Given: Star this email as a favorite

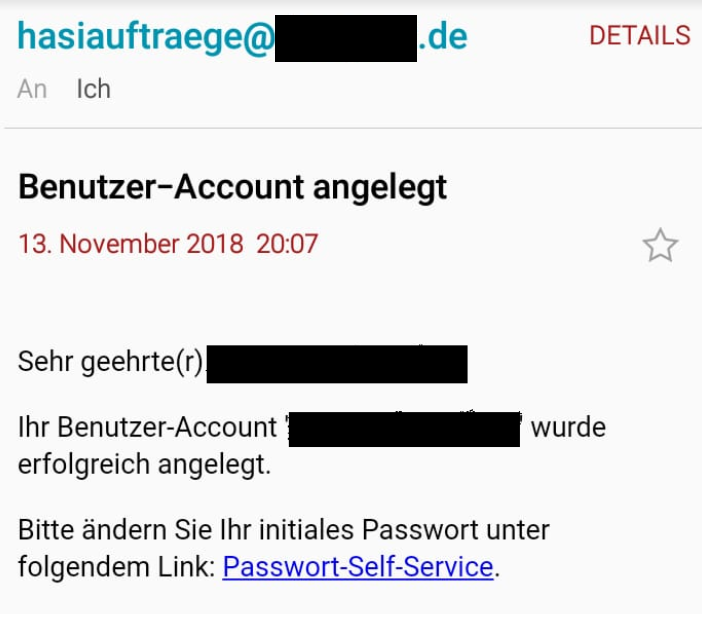Looking at the screenshot, I should coord(659,245).
